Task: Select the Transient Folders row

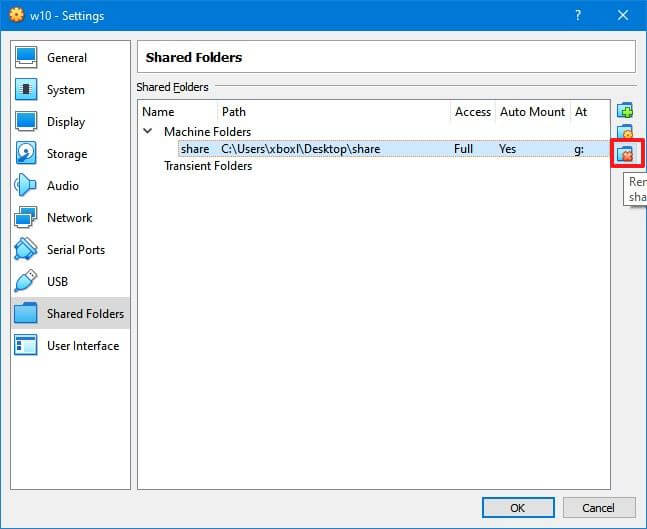Action: click(x=208, y=166)
